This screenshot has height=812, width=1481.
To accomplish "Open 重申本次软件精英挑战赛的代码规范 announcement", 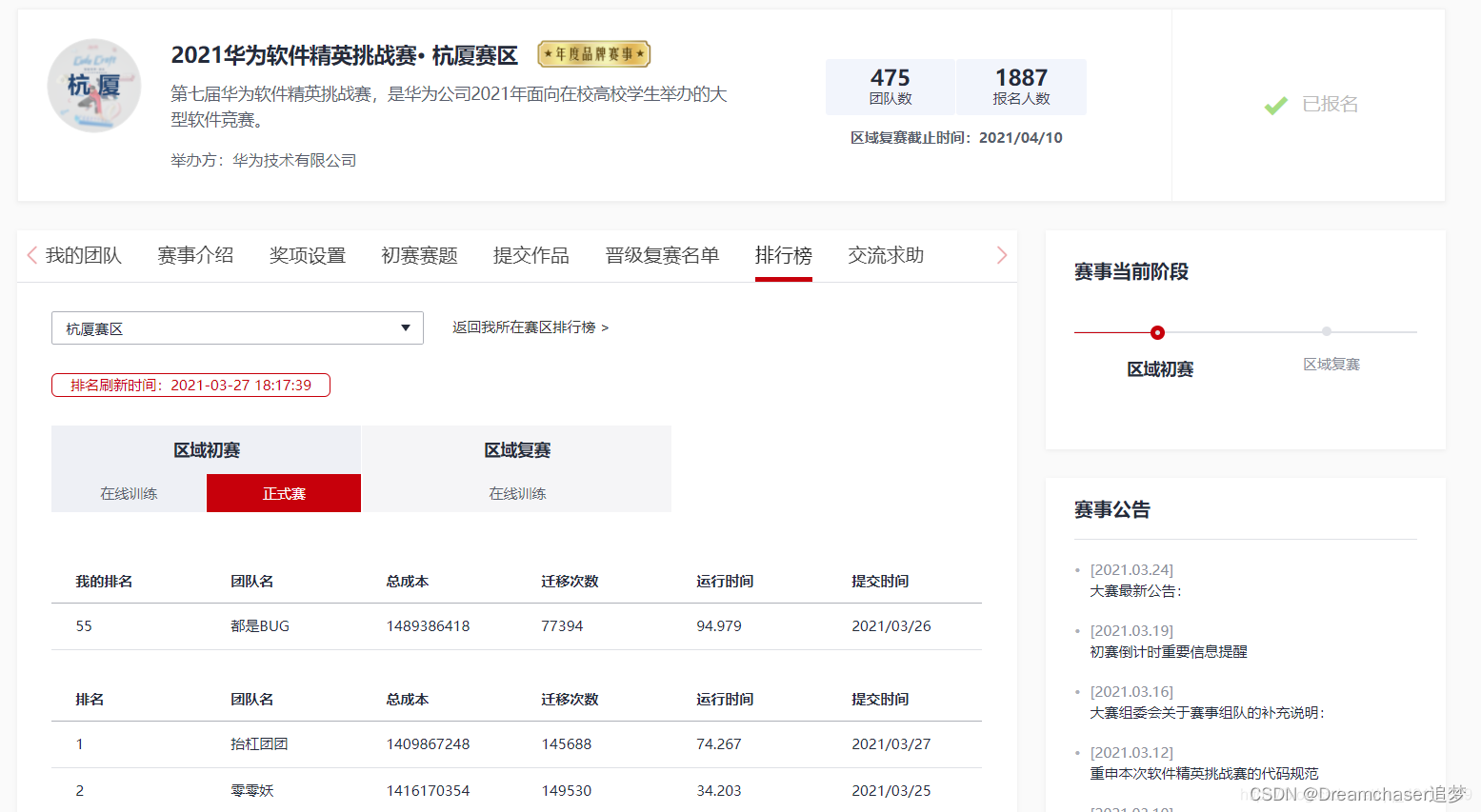I will (1204, 774).
